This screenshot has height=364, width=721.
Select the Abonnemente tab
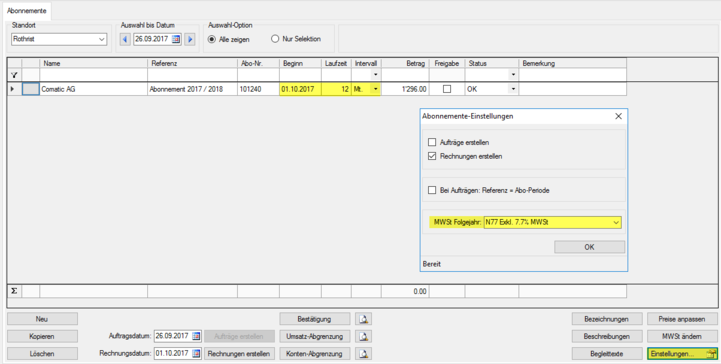(26, 11)
